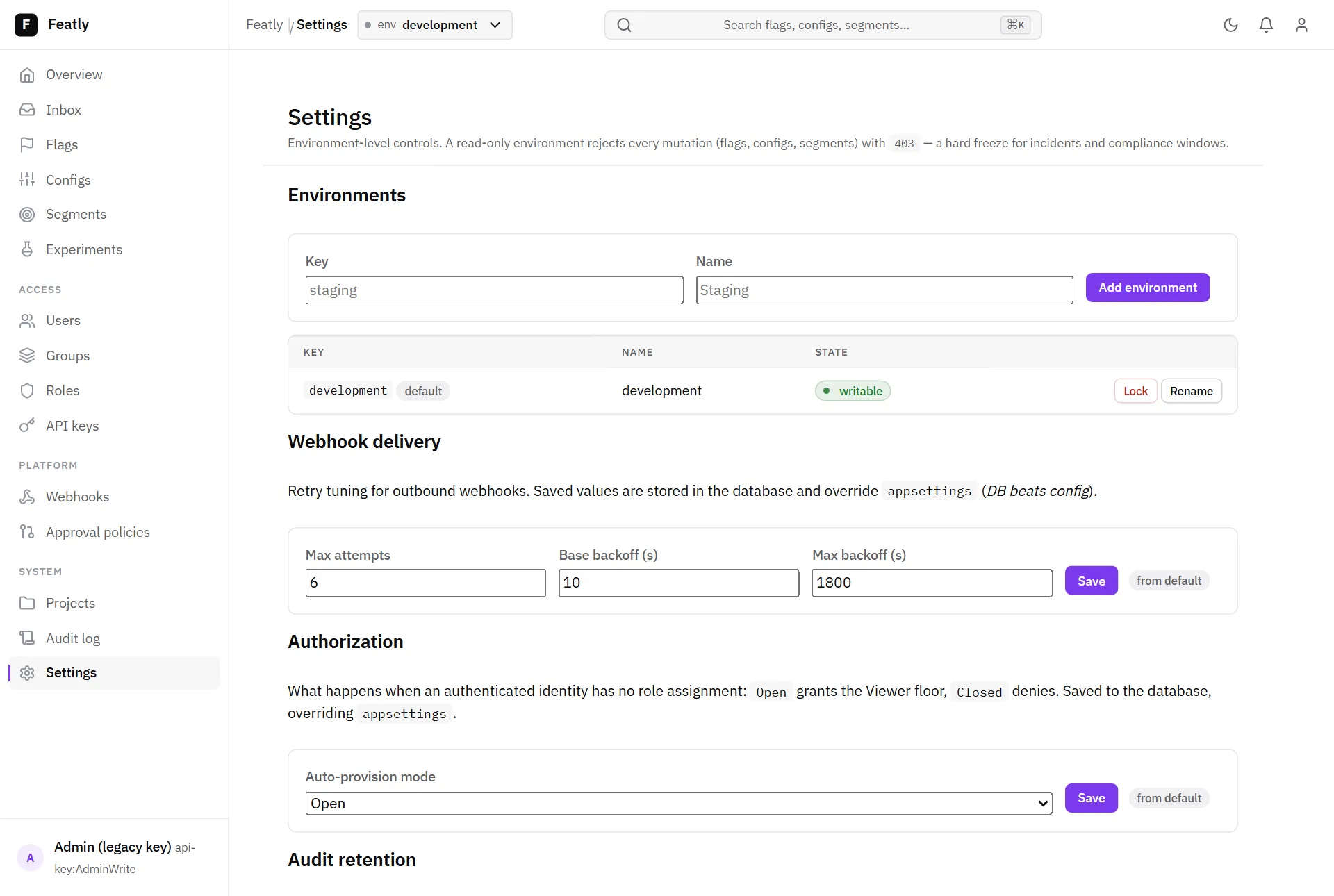Click Add environment button
The height and width of the screenshot is (896, 1334).
coord(1147,288)
